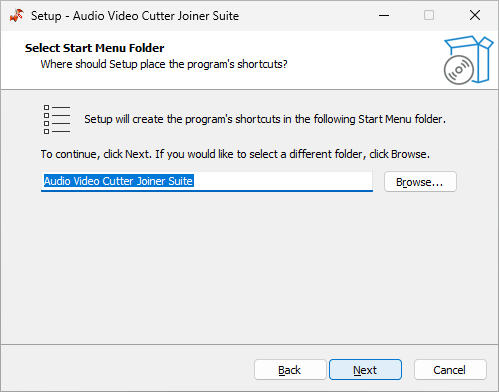Image resolution: width=499 pixels, height=392 pixels.
Task: Click the 'To continue, click Next' instruction text
Action: (235, 154)
